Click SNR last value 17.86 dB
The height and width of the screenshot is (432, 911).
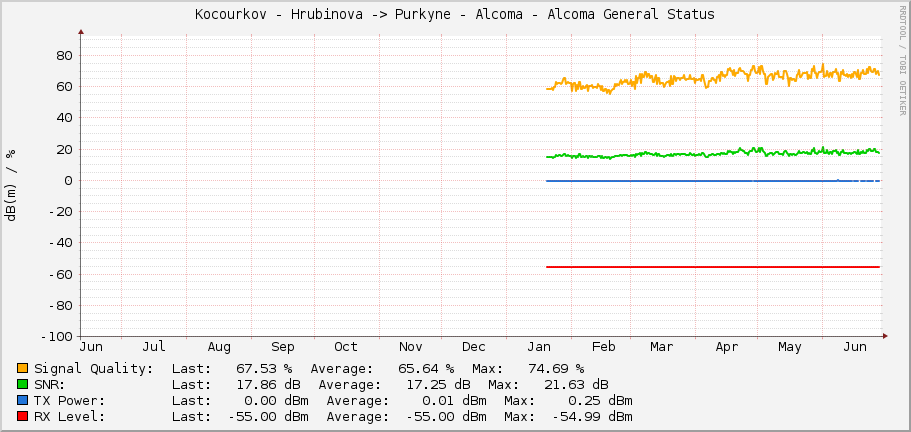click(268, 384)
